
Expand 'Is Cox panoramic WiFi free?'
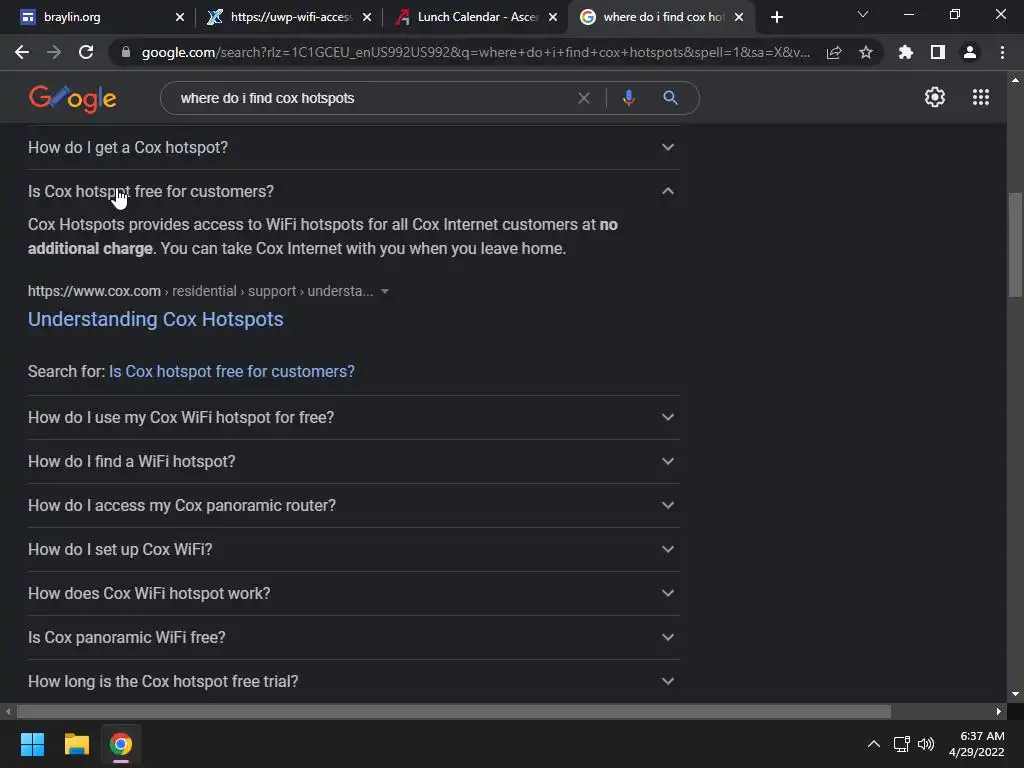[353, 637]
